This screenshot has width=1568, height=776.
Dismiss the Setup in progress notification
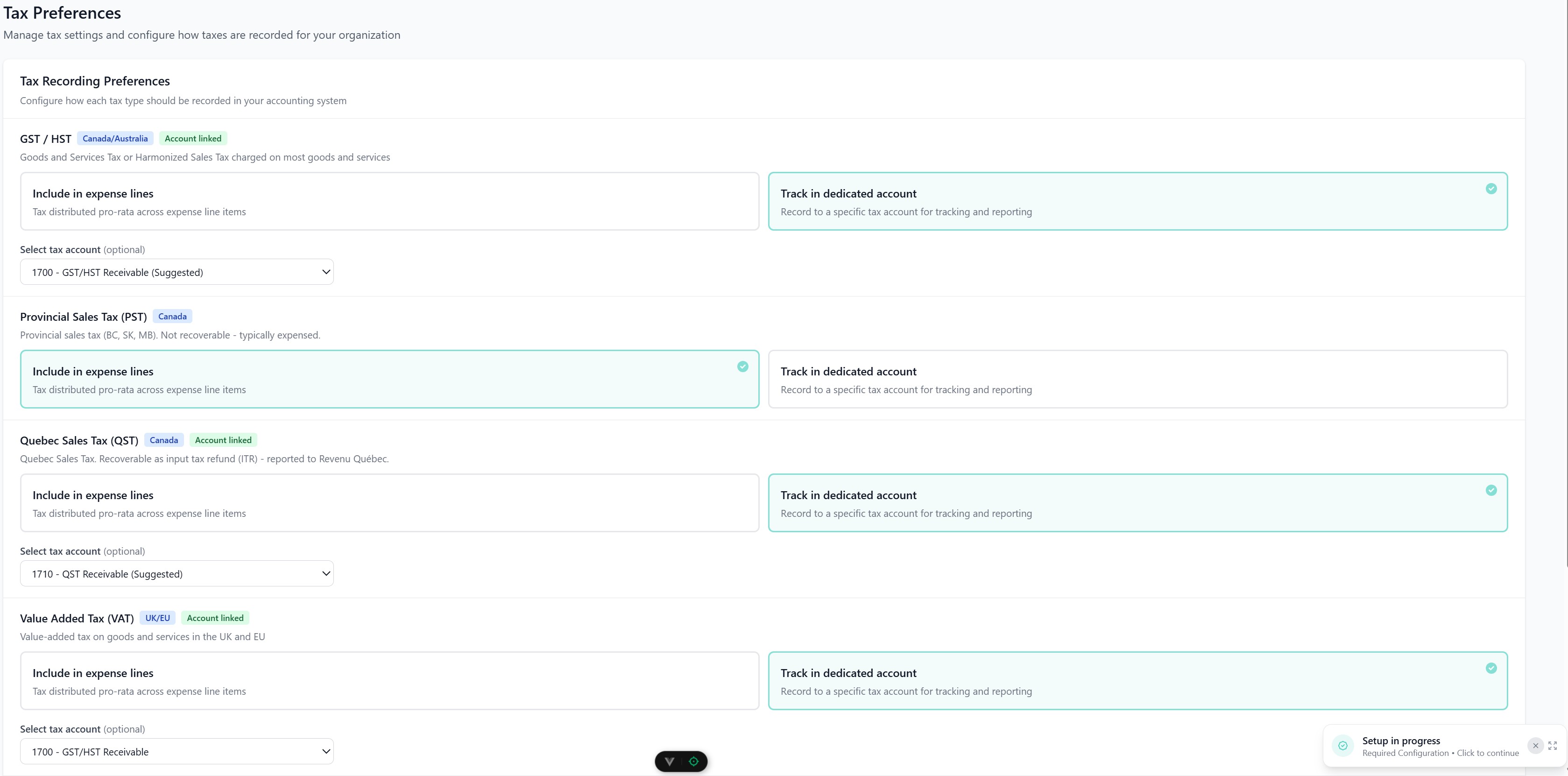click(x=1535, y=746)
